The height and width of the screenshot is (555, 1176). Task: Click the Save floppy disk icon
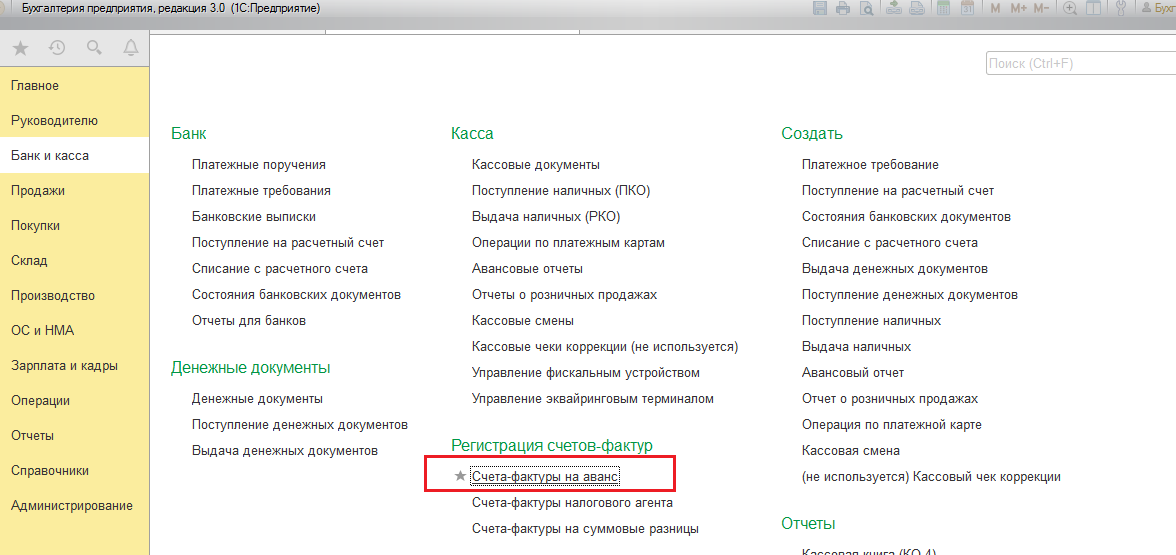(820, 9)
